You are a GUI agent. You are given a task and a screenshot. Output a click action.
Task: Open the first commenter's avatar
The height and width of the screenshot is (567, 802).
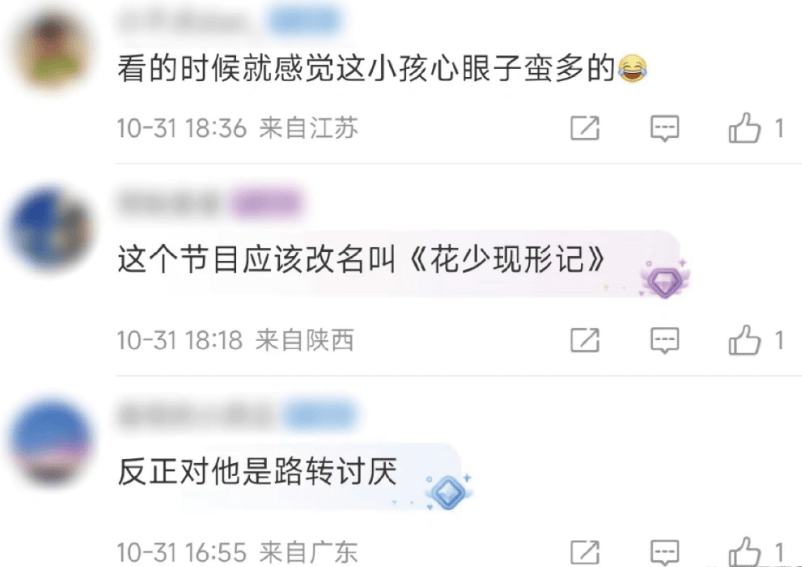[x=52, y=50]
